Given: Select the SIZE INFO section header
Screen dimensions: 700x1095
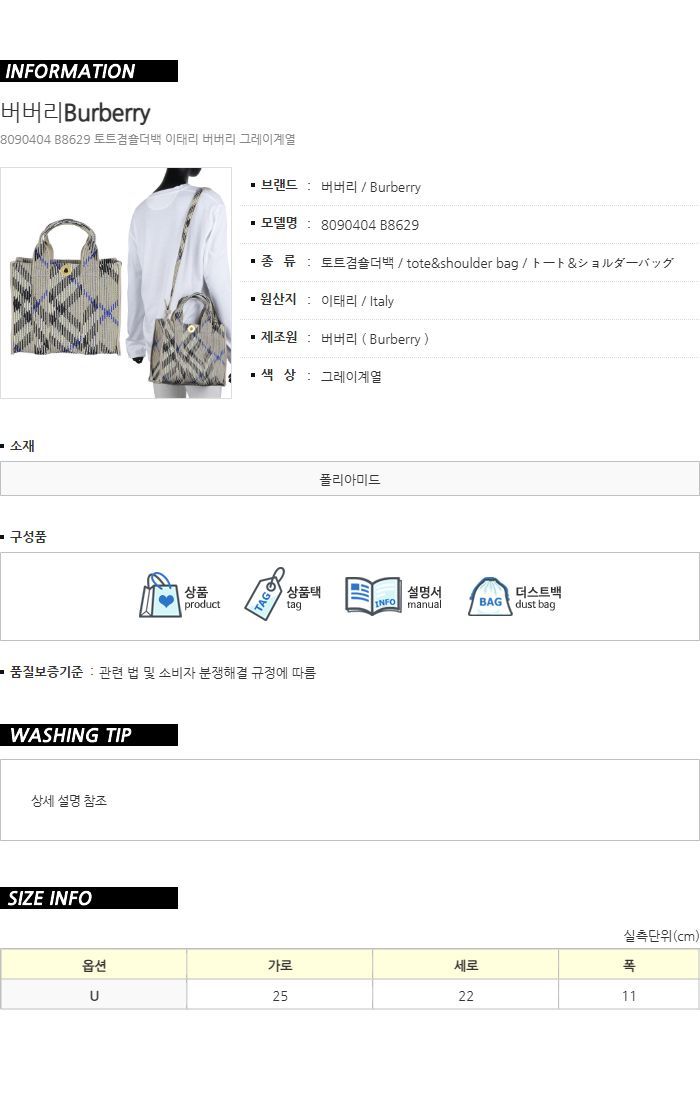Looking at the screenshot, I should point(89,898).
